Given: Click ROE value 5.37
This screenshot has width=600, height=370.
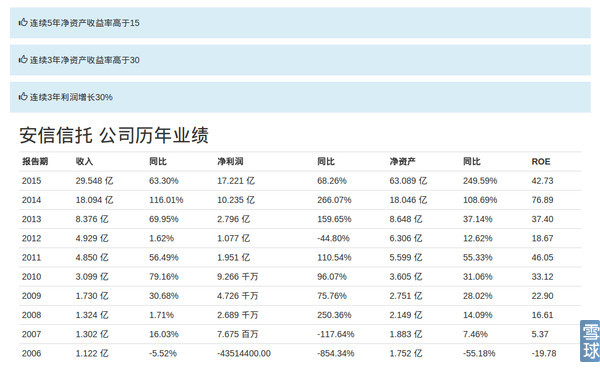Looking at the screenshot, I should coord(540,334).
